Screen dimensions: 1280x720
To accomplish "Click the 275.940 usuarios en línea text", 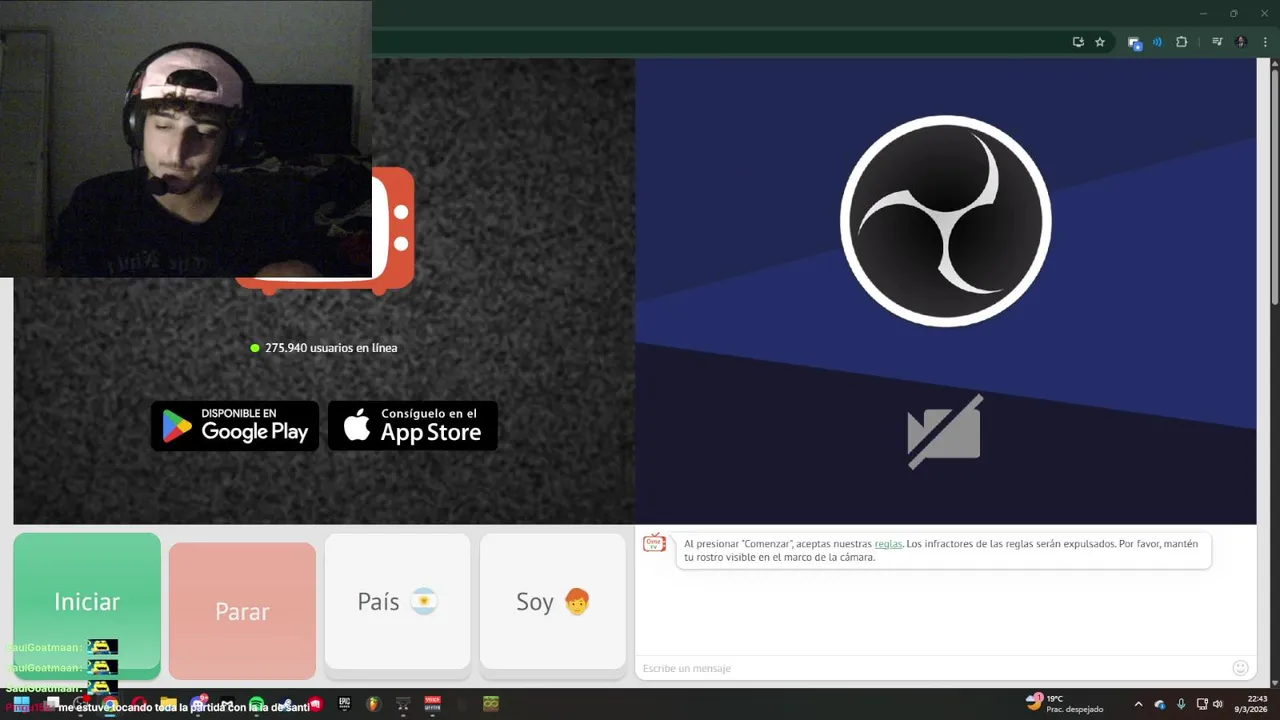I will pyautogui.click(x=331, y=348).
